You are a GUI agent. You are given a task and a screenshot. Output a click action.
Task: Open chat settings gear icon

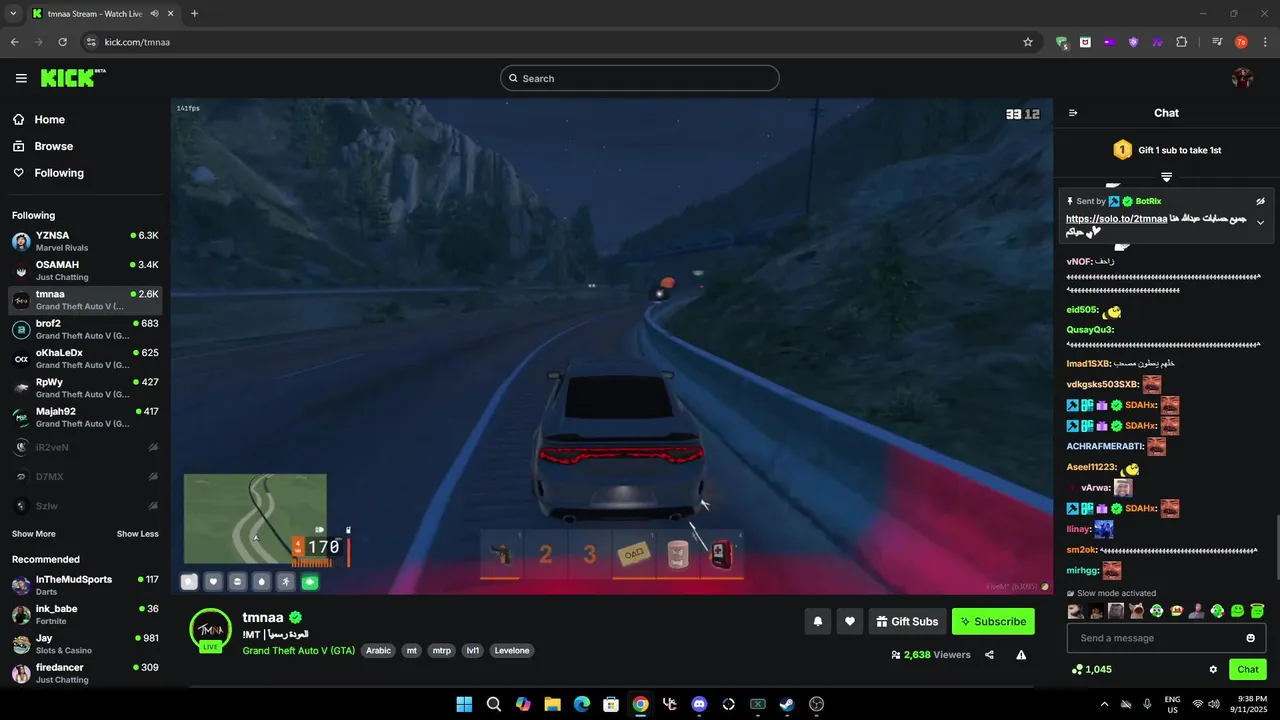tap(1213, 669)
